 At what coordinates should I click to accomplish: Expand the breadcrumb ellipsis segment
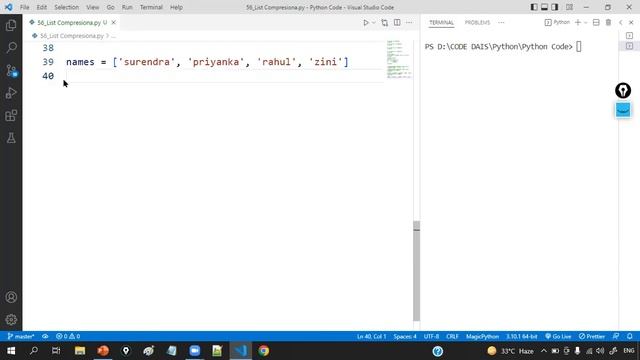pyautogui.click(x=113, y=36)
